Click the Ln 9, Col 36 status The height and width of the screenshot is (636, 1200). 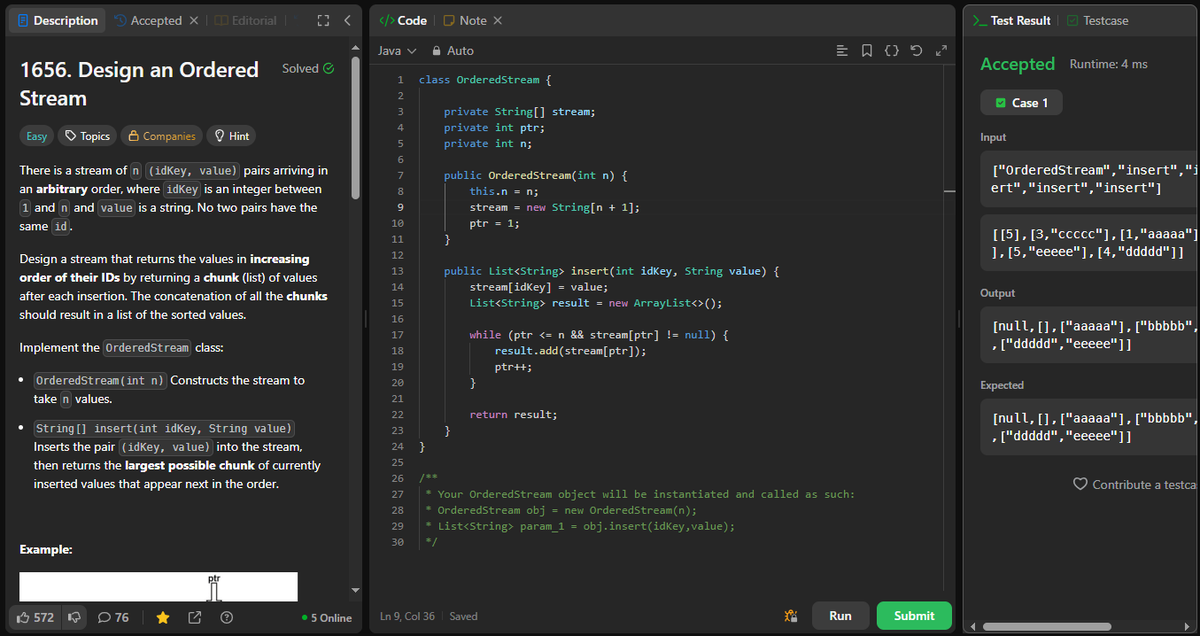[x=408, y=617]
